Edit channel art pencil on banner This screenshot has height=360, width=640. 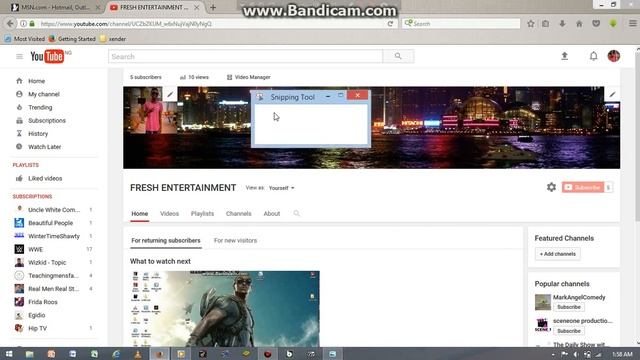pos(612,94)
